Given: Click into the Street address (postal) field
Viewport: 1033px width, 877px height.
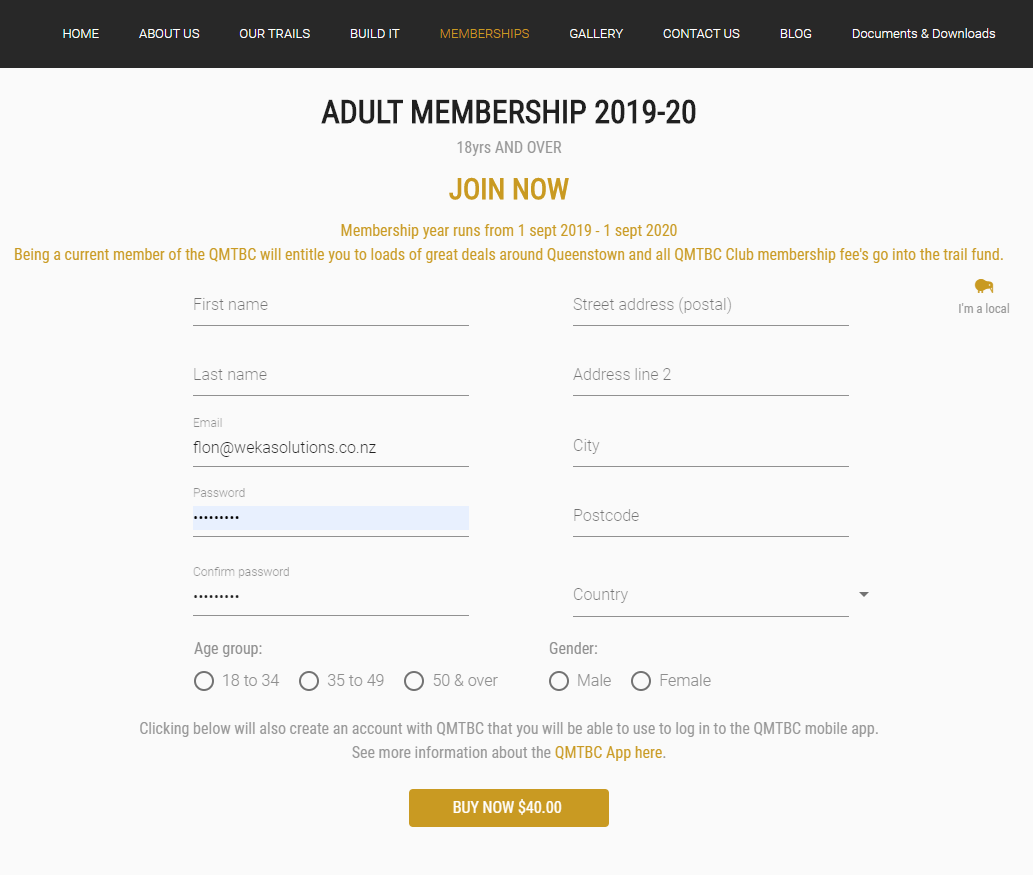Looking at the screenshot, I should pos(711,305).
